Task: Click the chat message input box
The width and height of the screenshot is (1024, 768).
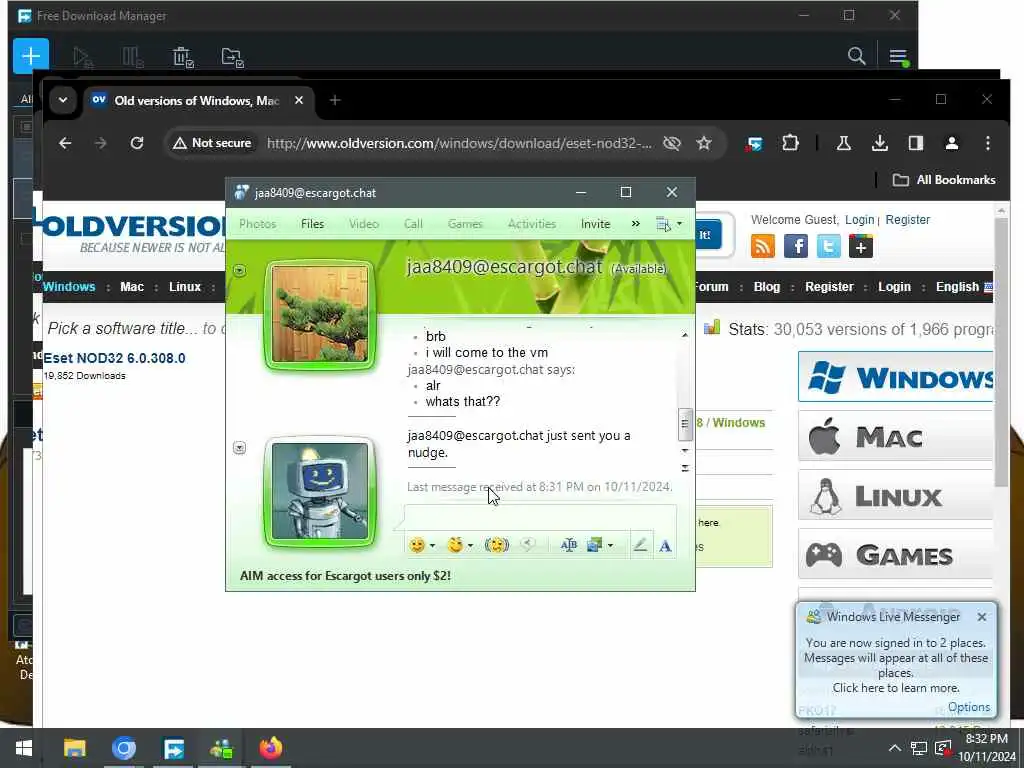Action: (x=540, y=518)
